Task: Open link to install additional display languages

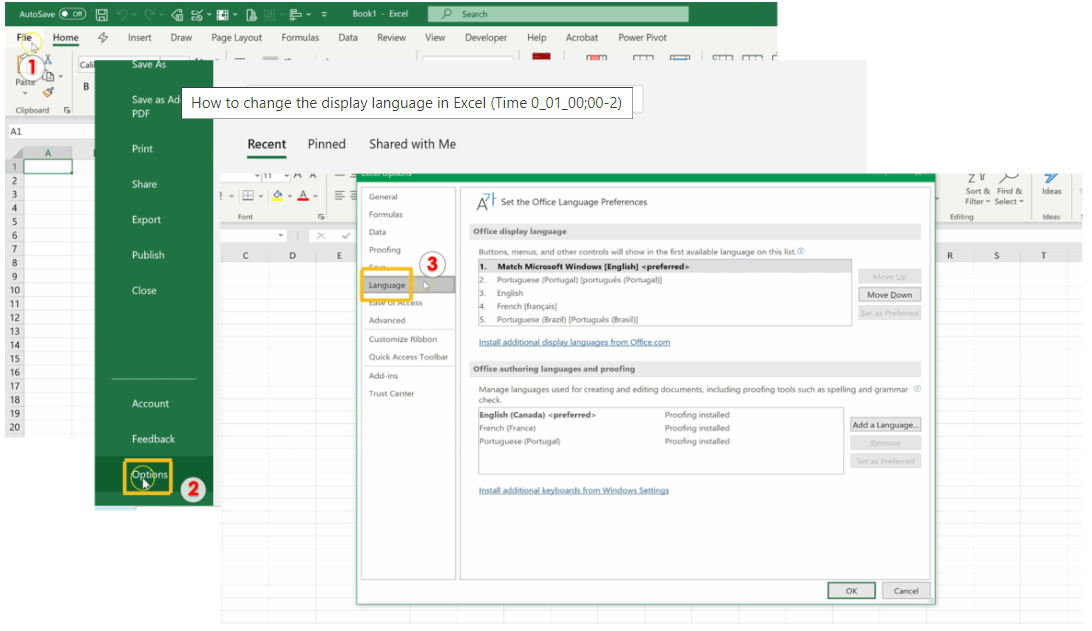Action: pos(574,342)
